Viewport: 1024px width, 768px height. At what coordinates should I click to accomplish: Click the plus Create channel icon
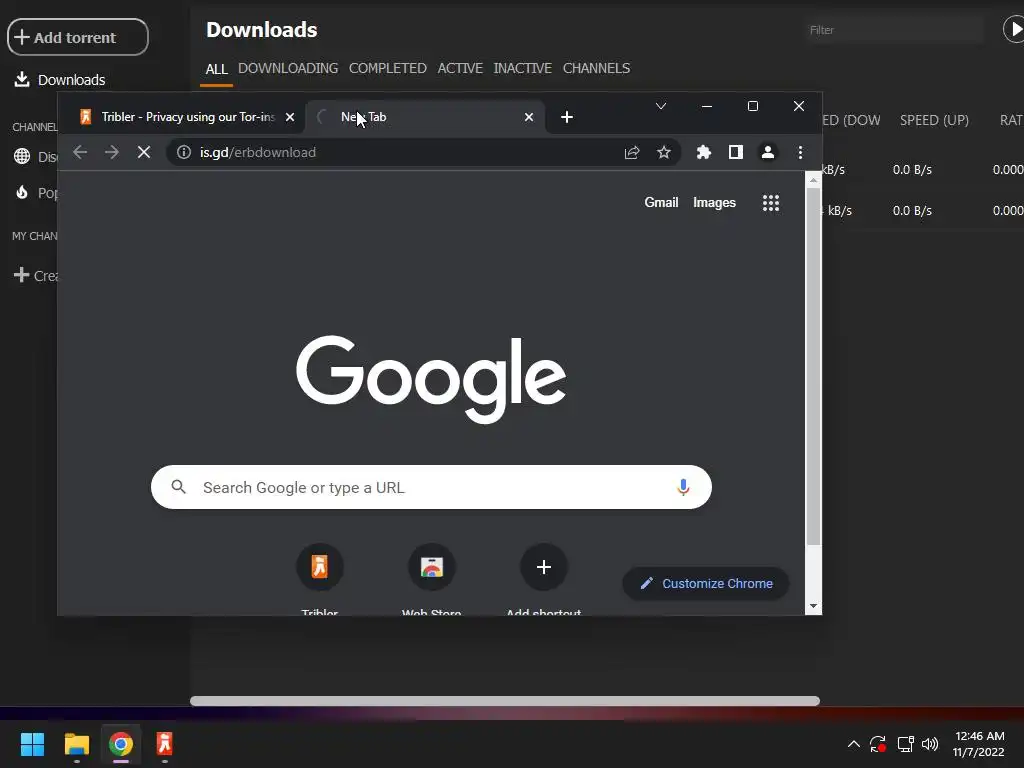(22, 275)
